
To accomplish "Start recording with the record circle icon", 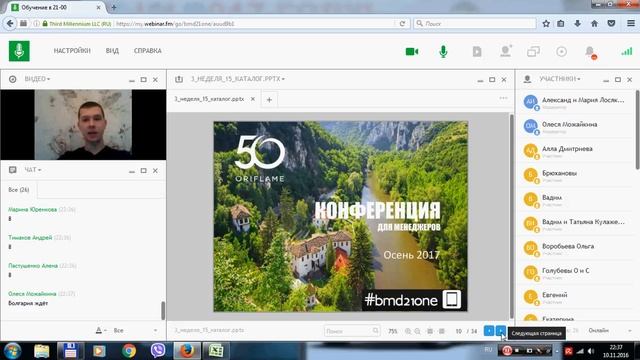I will 562,51.
